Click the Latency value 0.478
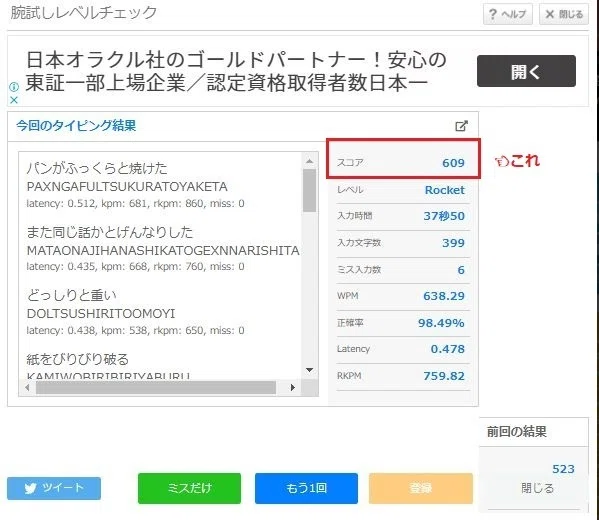 click(448, 349)
